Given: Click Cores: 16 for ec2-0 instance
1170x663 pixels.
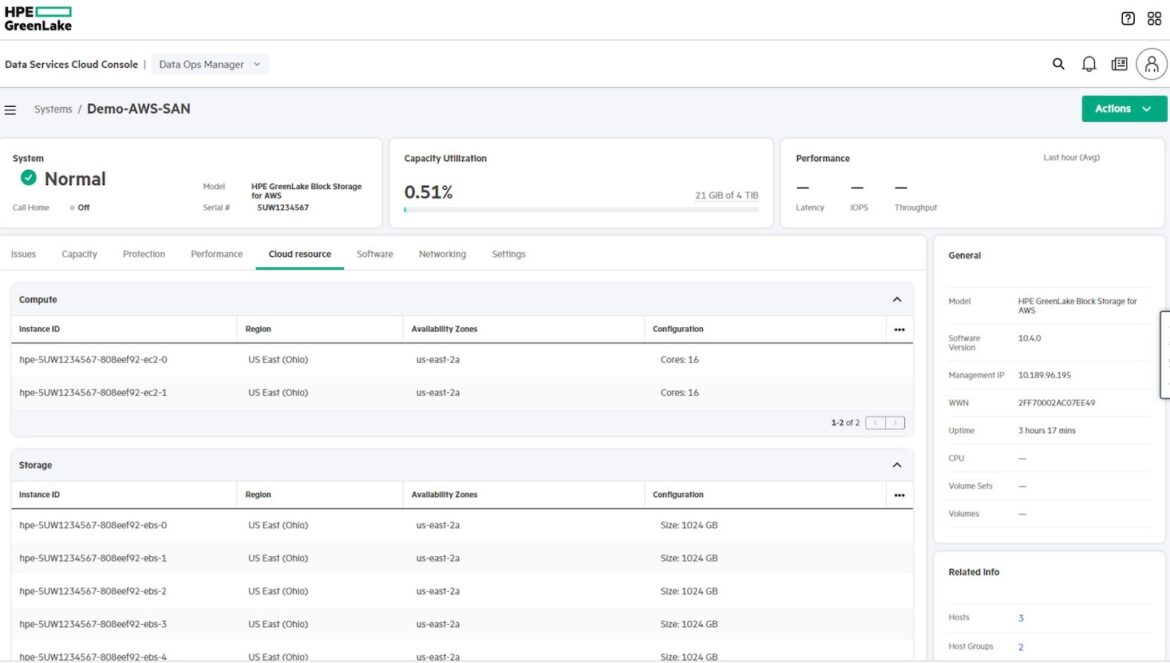Looking at the screenshot, I should click(679, 359).
